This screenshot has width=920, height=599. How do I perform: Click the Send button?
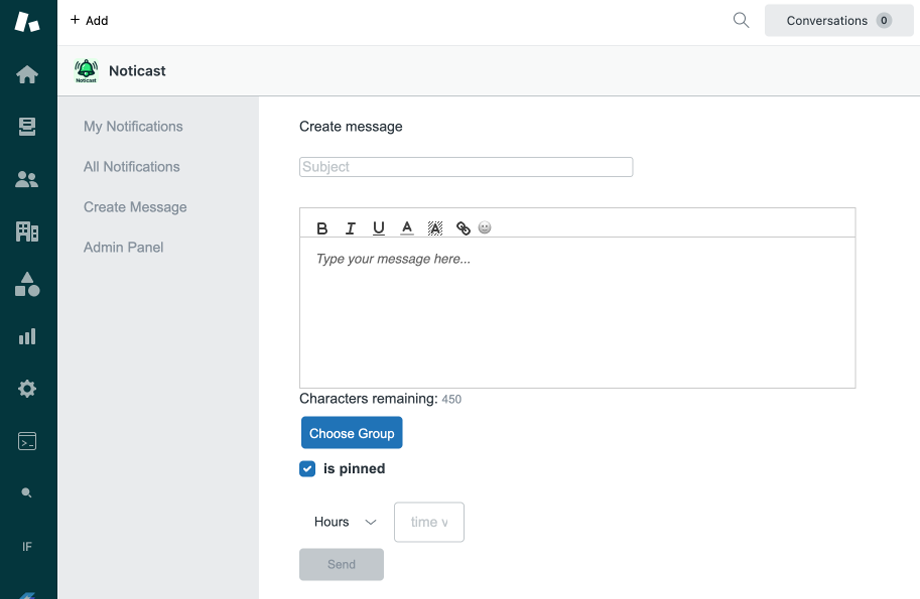pos(341,564)
